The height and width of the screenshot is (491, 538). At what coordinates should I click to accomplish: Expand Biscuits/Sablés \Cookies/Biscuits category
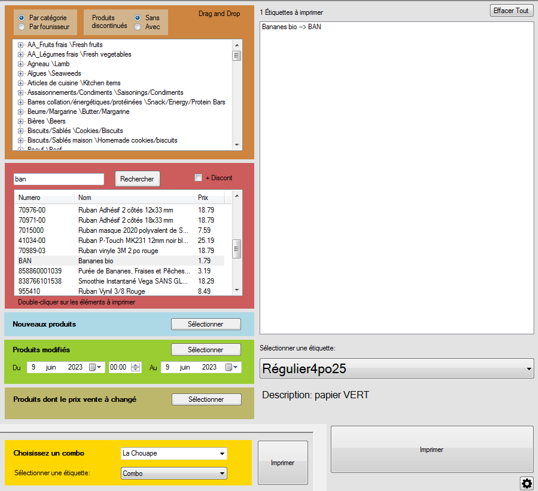click(21, 131)
